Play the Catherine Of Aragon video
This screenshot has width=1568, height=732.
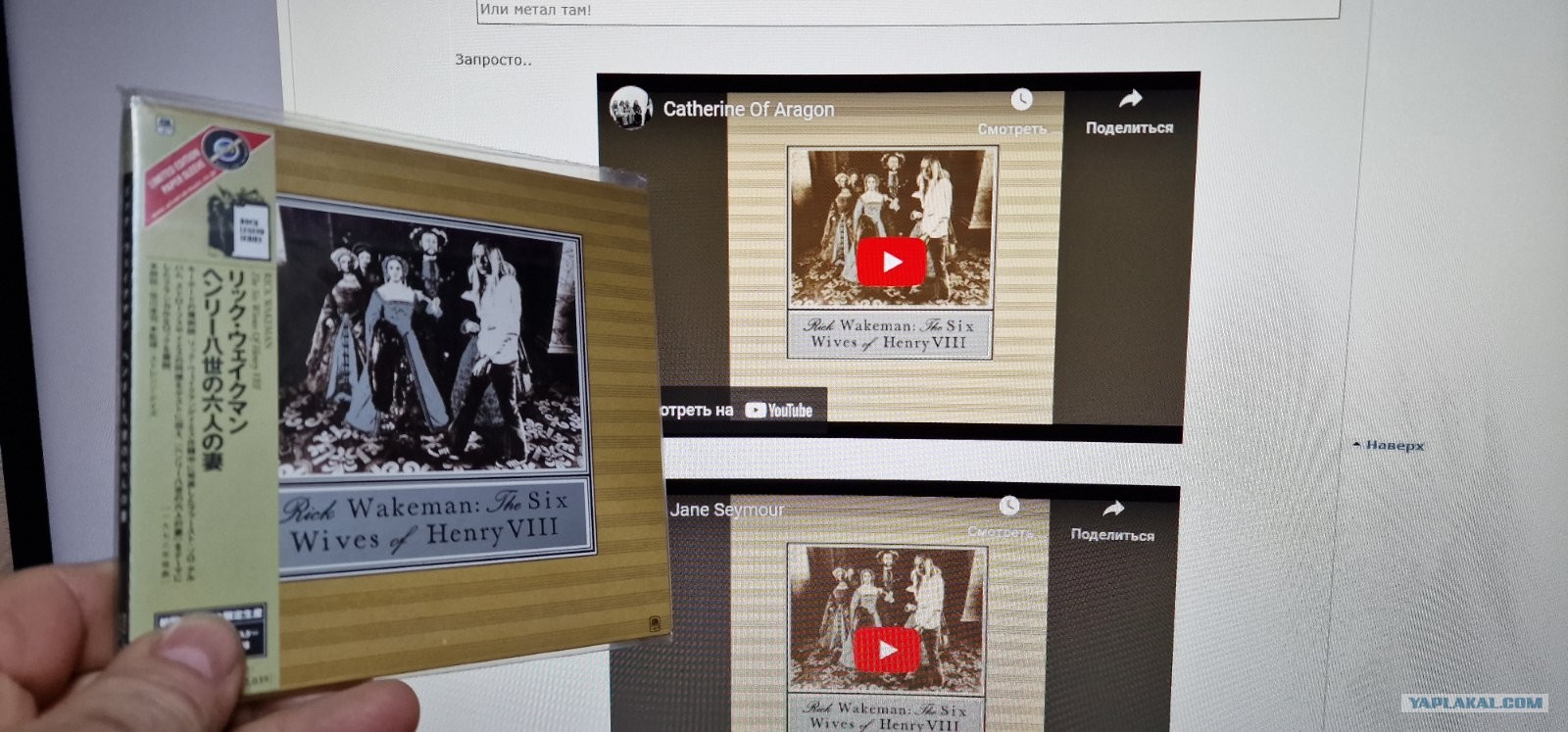tap(891, 262)
